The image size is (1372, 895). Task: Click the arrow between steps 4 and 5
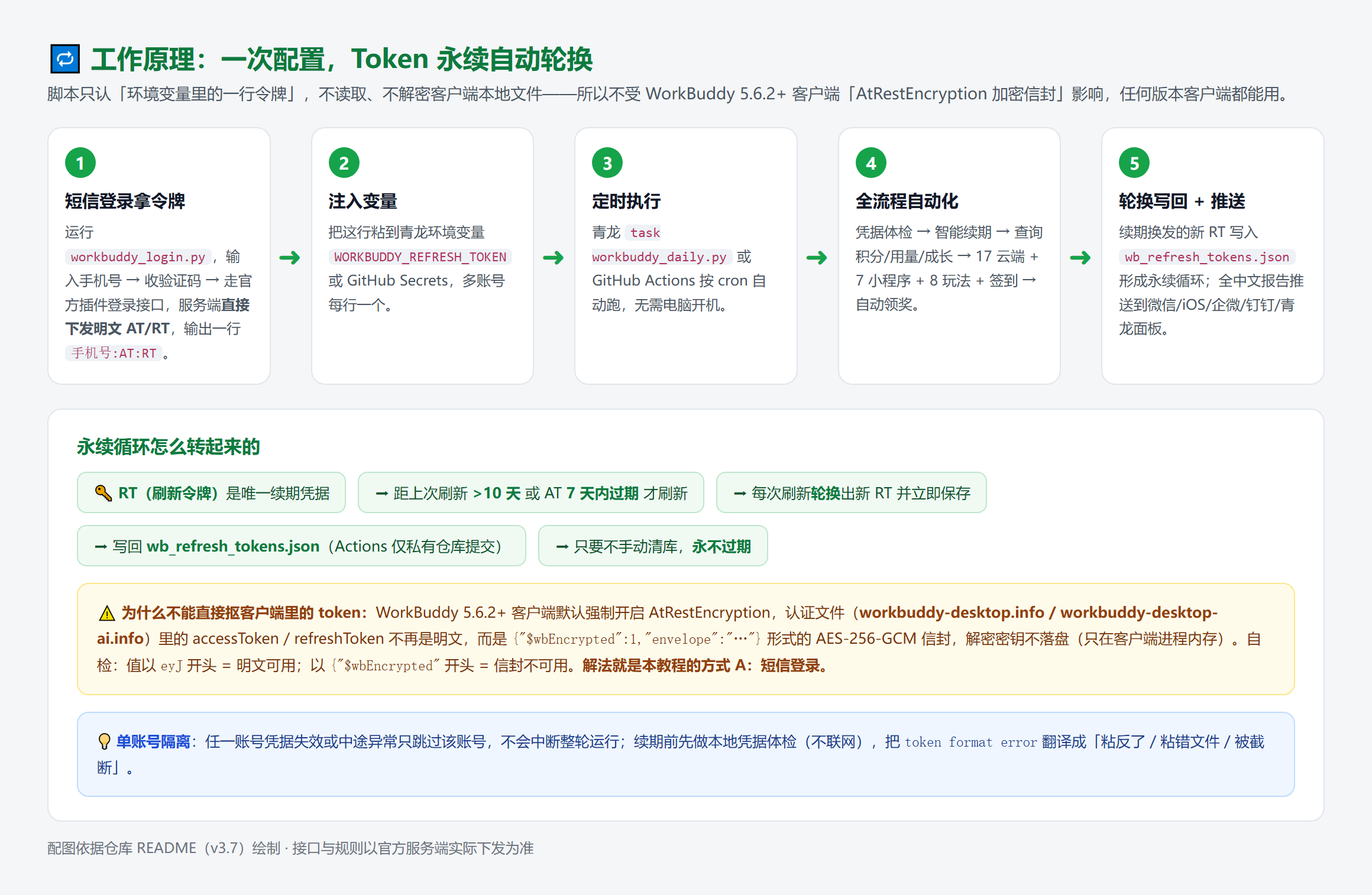(x=1080, y=258)
